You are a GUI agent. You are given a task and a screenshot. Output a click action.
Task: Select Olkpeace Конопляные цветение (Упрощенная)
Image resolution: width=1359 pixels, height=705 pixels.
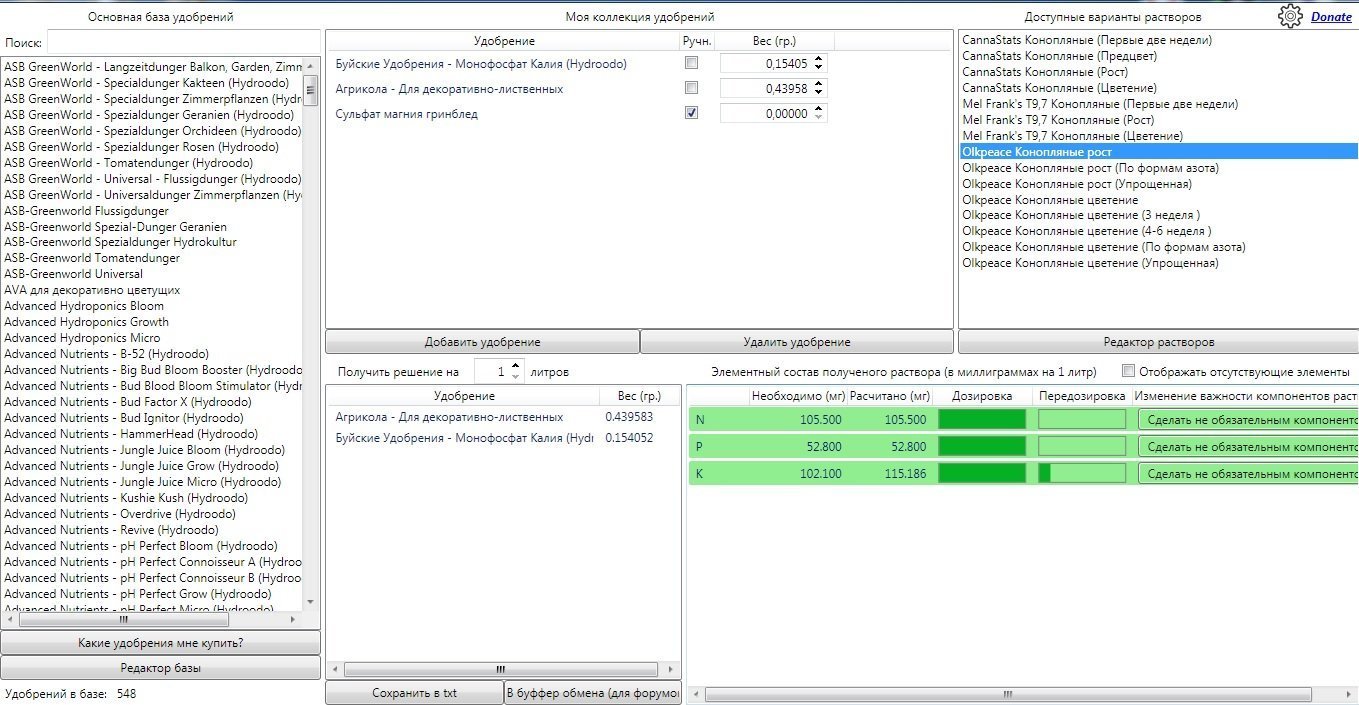[1090, 263]
